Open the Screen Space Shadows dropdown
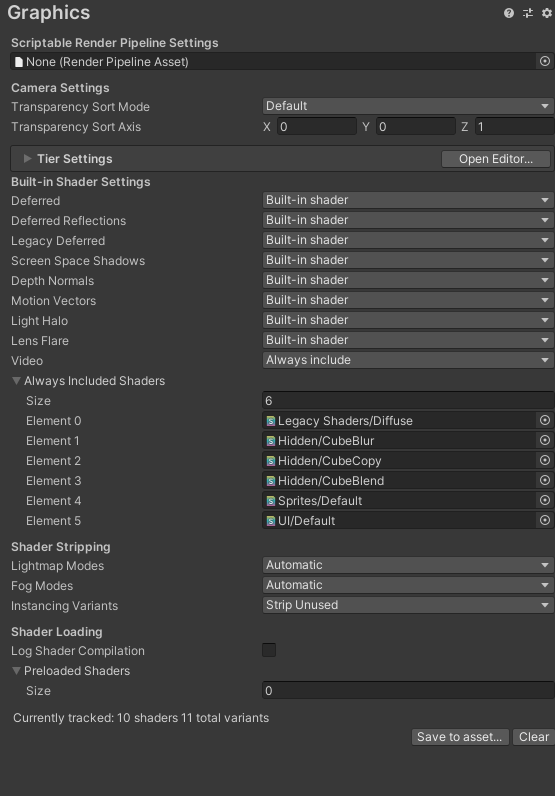Viewport: 555px width, 796px height. 408,260
